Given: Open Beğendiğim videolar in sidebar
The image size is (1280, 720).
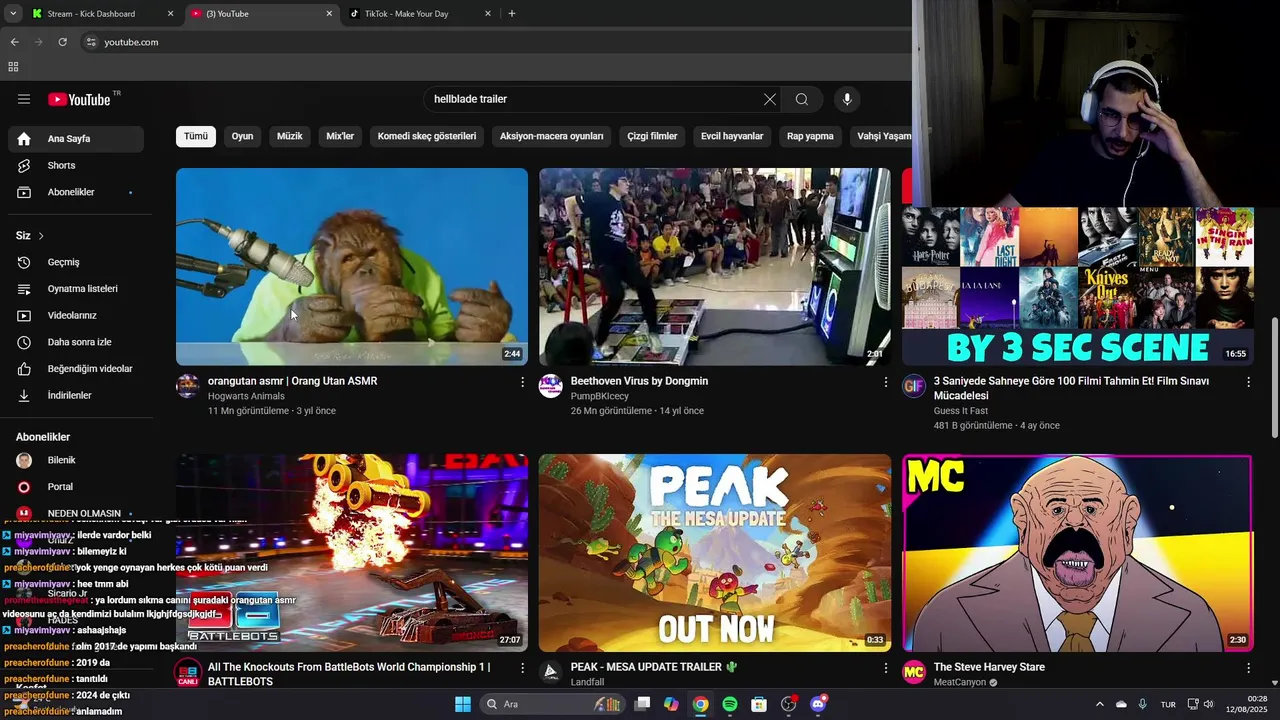Looking at the screenshot, I should click(x=76, y=369).
